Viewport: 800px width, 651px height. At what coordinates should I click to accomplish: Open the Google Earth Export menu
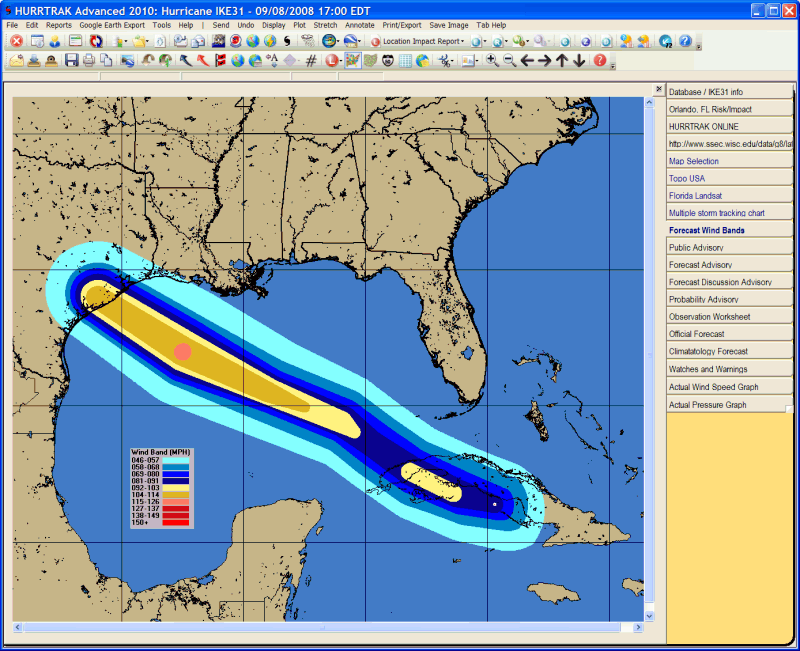tap(112, 24)
